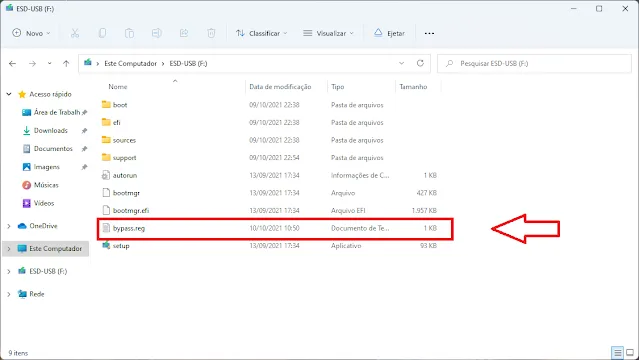Click the sources folder icon
Viewport: 639px width, 360px height.
click(x=106, y=140)
